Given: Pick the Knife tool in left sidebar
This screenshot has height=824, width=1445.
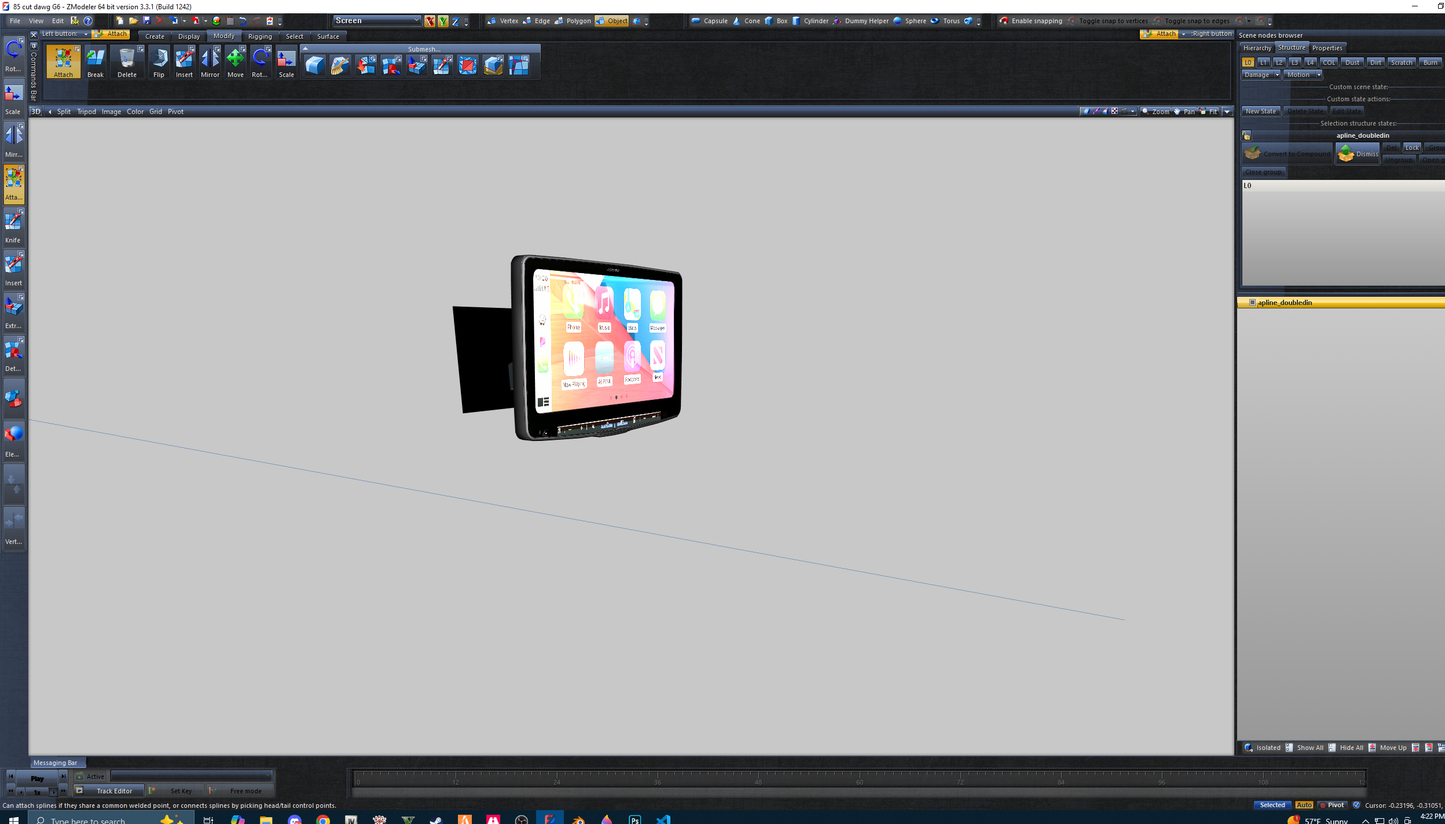Looking at the screenshot, I should (13, 225).
